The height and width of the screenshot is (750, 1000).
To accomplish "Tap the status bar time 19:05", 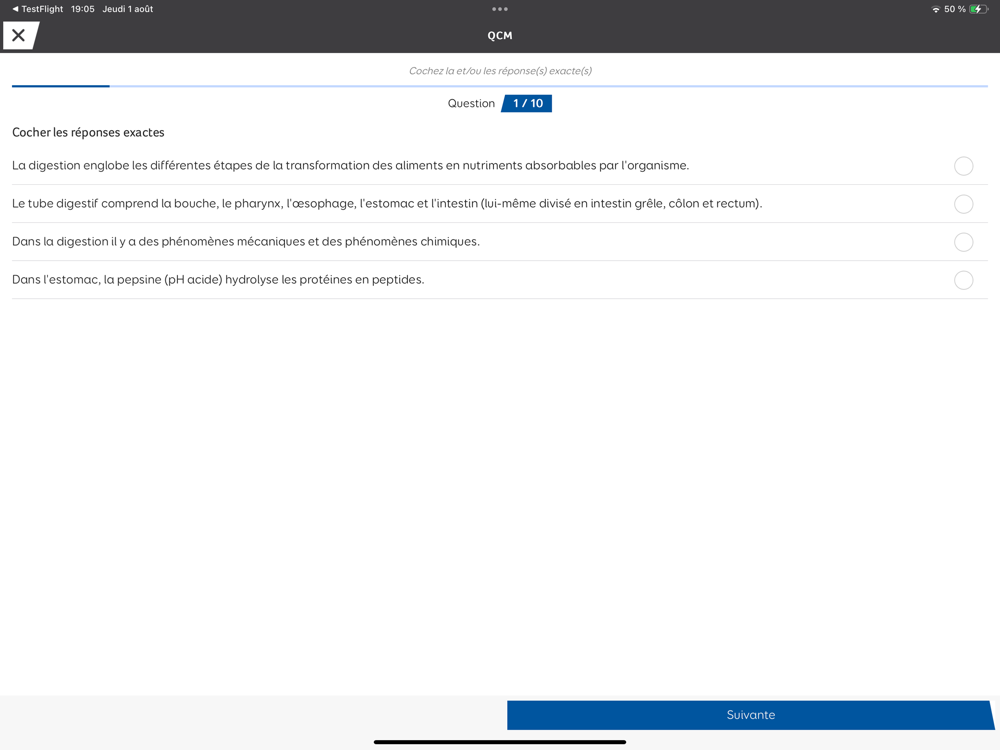I will point(83,9).
